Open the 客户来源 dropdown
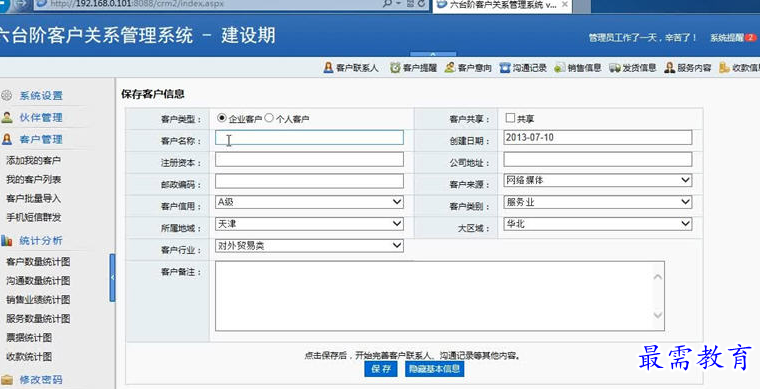 point(598,180)
